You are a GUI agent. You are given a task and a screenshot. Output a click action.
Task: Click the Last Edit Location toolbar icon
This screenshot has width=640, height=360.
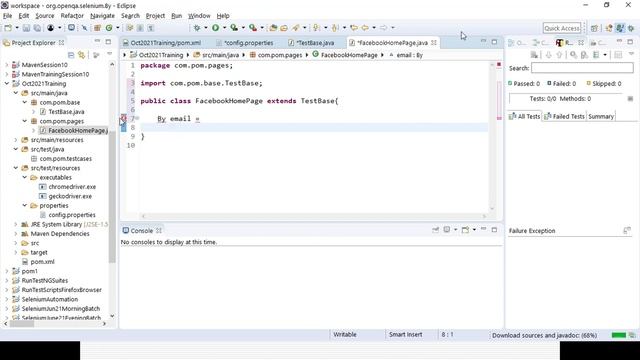click(354, 28)
